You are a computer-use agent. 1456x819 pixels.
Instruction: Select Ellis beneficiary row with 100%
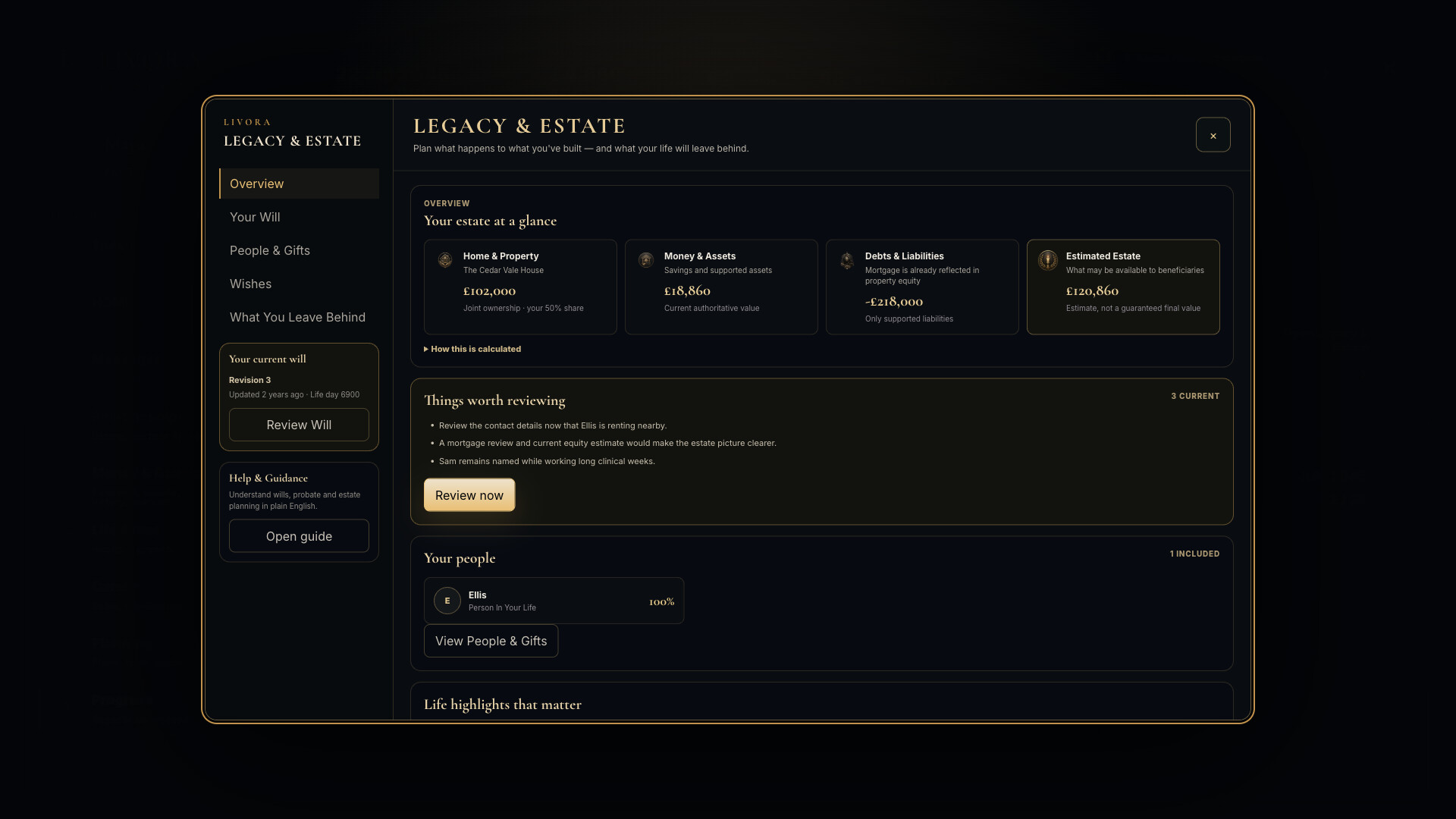click(554, 601)
